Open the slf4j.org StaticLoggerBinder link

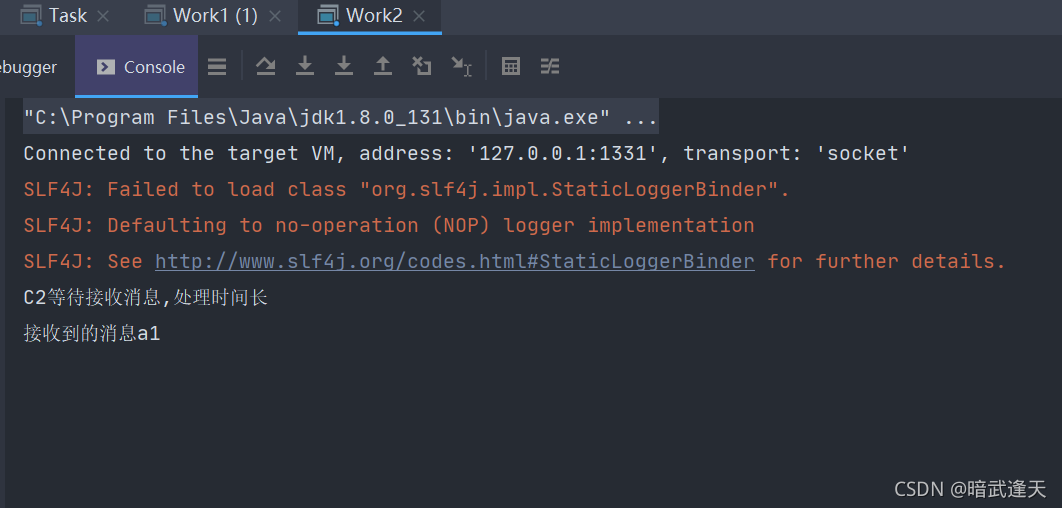(454, 261)
